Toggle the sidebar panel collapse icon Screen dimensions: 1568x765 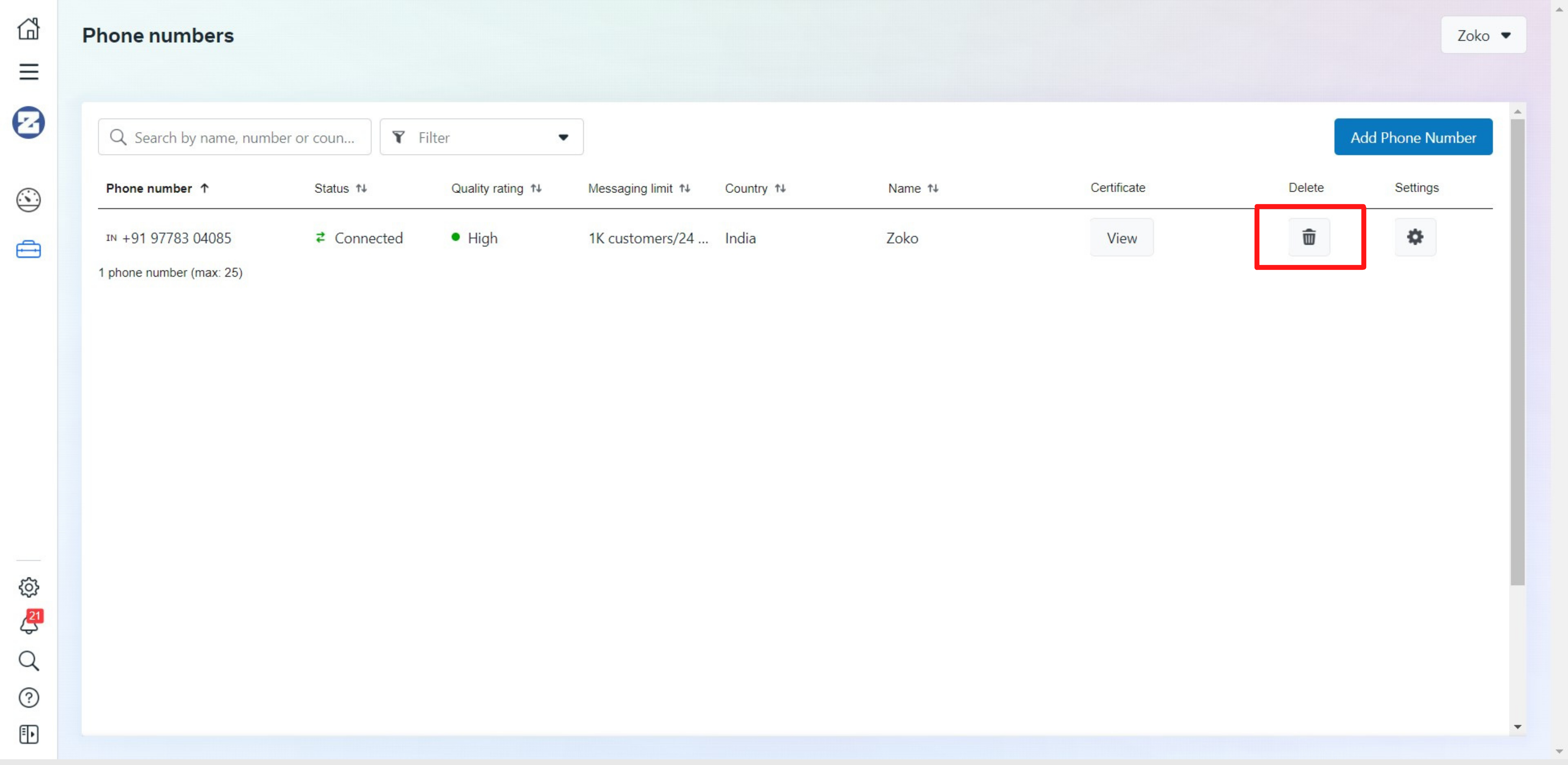[x=29, y=734]
